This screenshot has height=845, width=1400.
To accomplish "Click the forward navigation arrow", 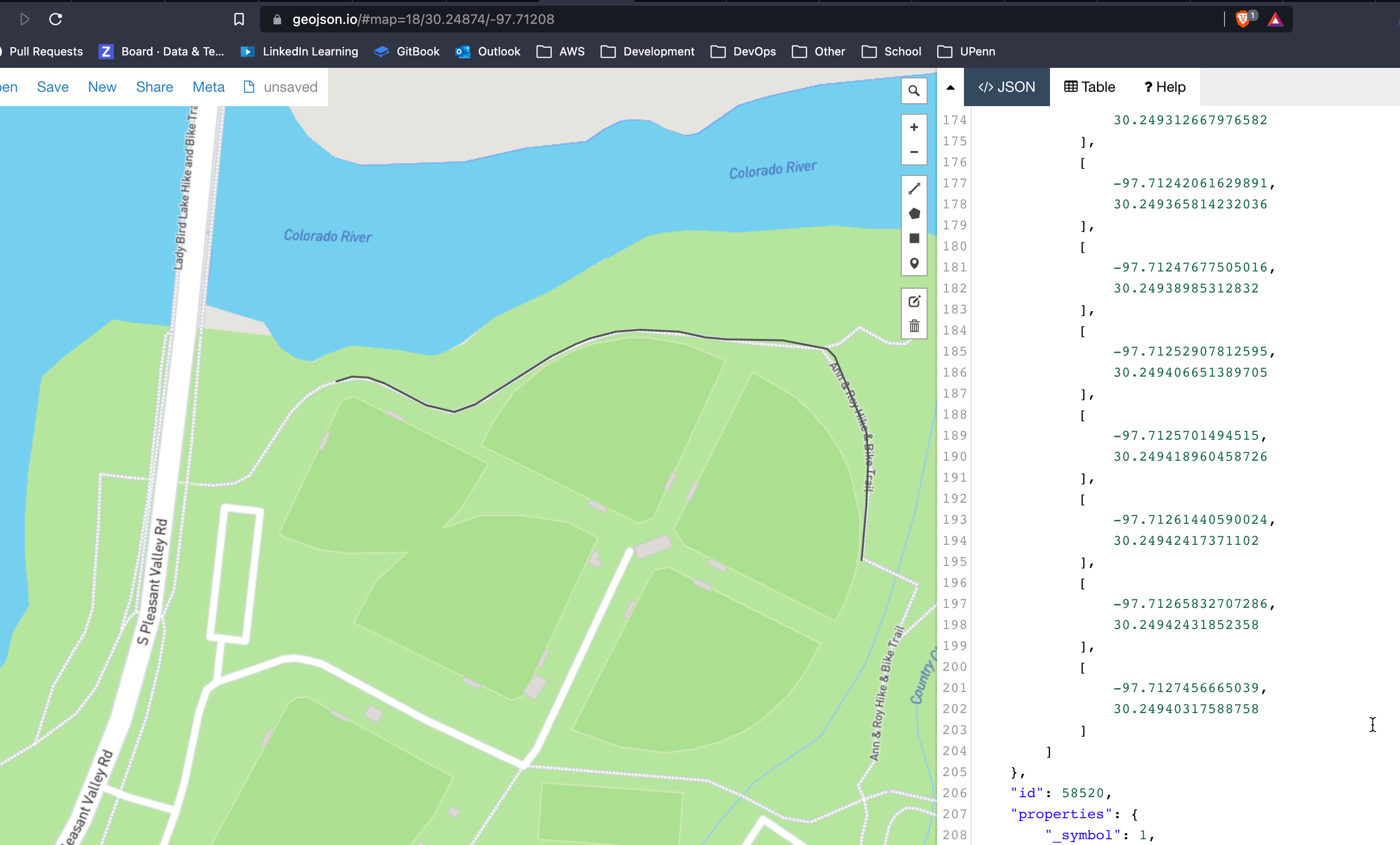I will pos(24,19).
